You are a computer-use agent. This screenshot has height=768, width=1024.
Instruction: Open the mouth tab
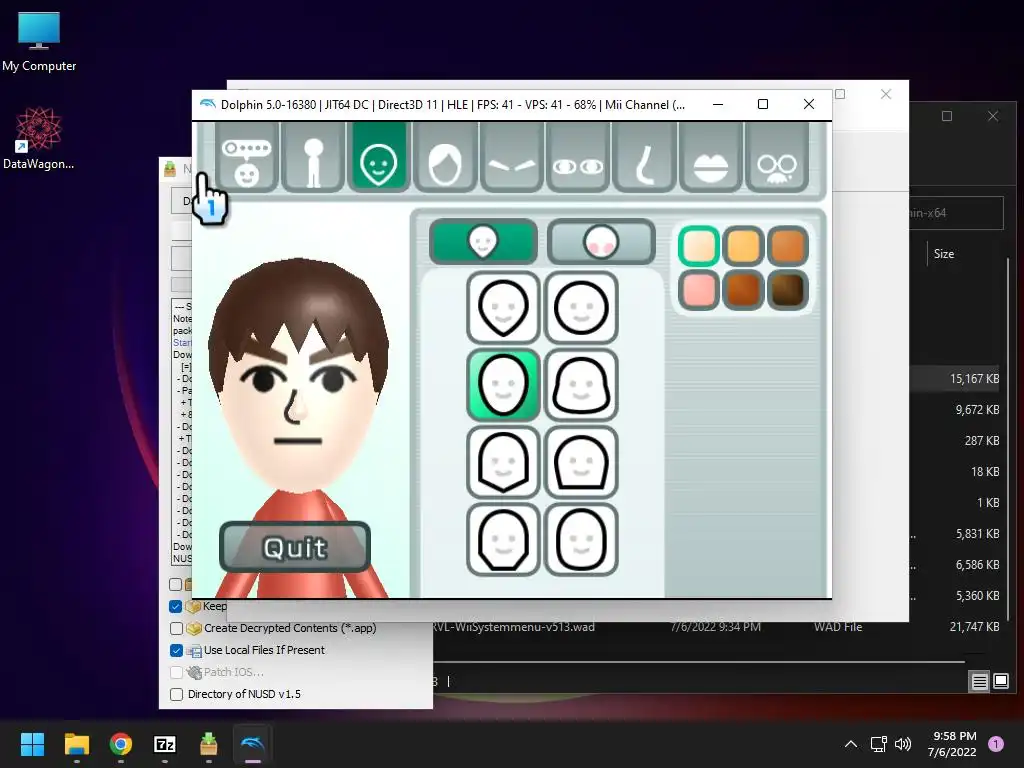click(x=711, y=158)
